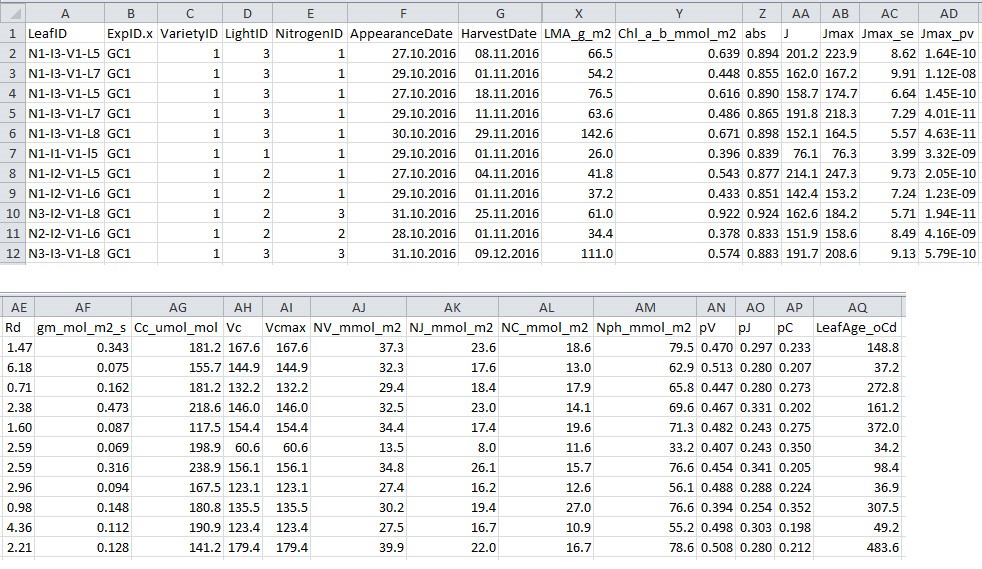
Task: Click the Jmax_se header cell
Action: 888,34
